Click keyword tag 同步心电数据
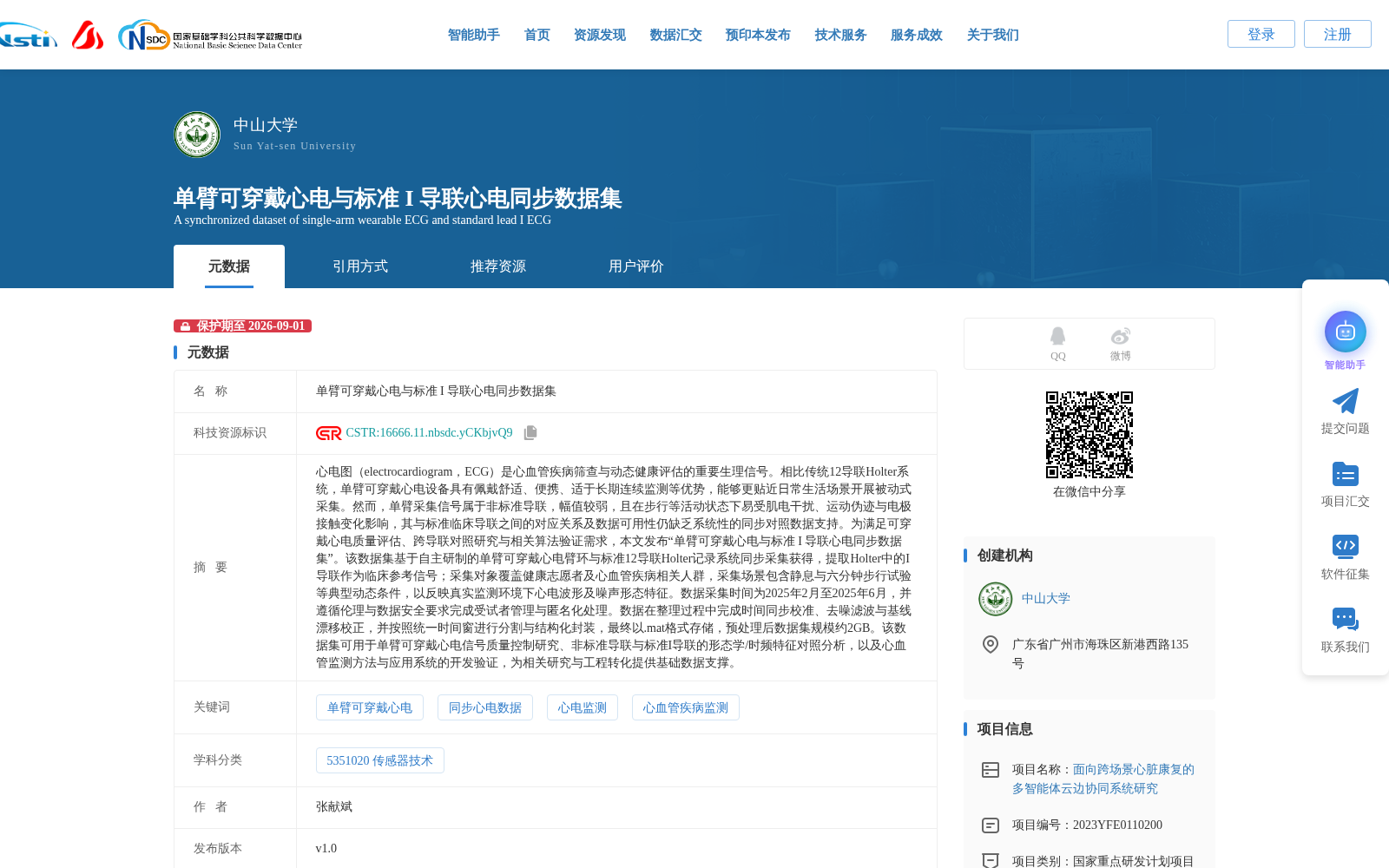1389x868 pixels. click(x=485, y=707)
